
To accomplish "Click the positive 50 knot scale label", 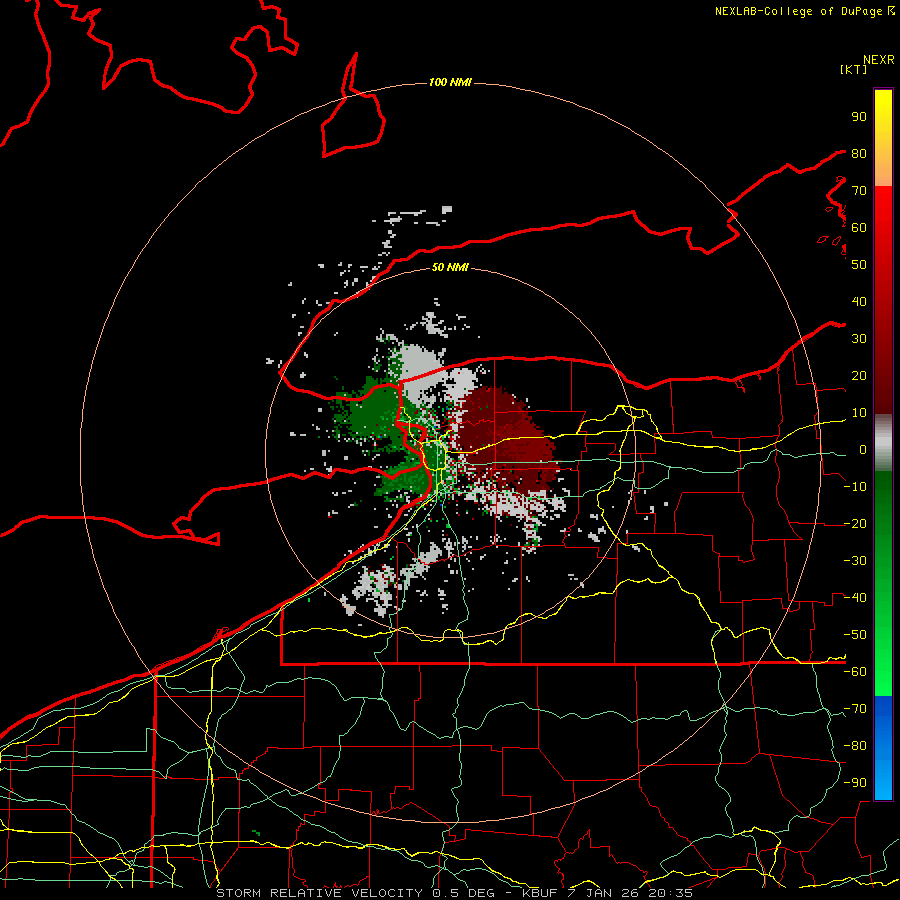I will point(859,265).
